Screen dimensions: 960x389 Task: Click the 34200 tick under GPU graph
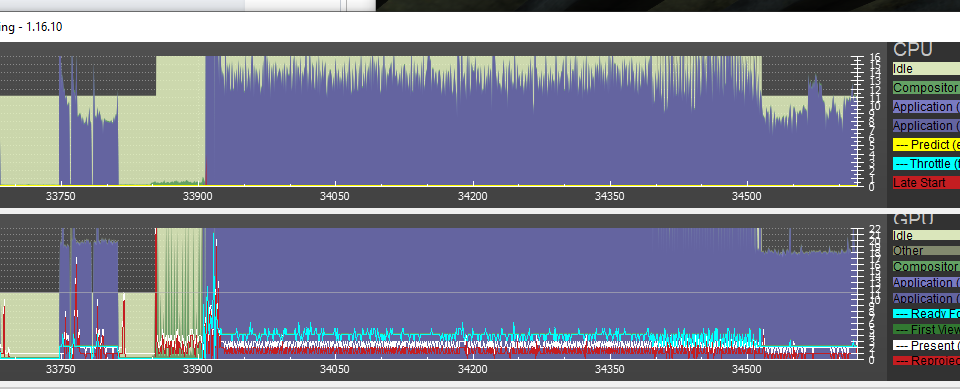click(473, 369)
